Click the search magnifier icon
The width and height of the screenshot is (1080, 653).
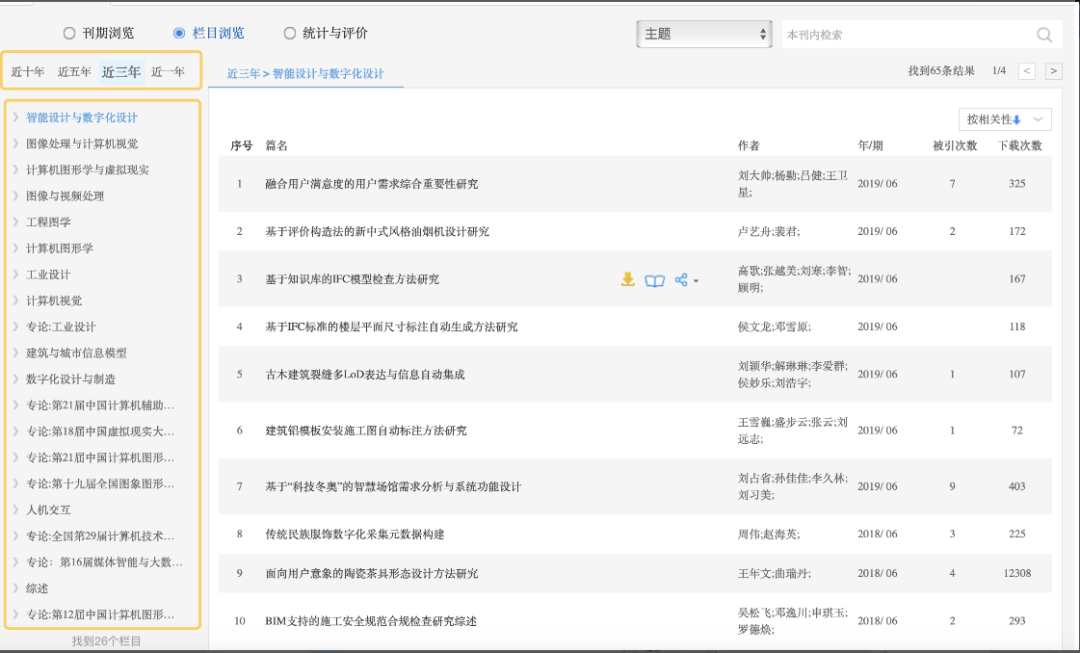[x=1044, y=34]
